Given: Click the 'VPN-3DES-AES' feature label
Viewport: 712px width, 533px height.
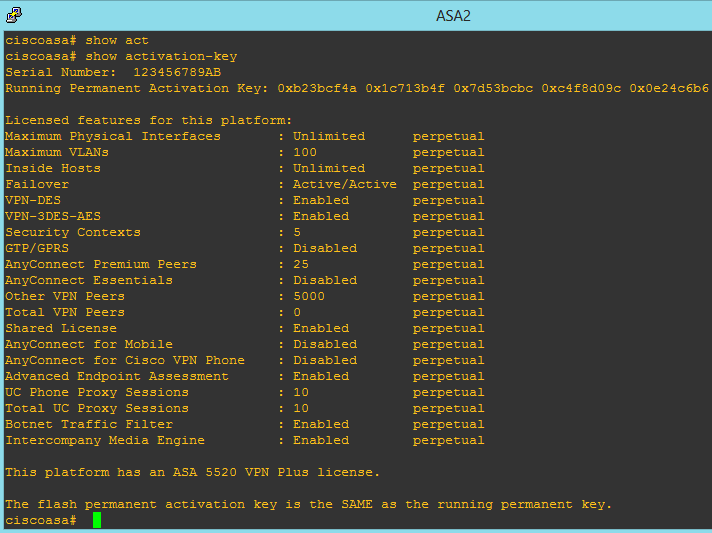Looking at the screenshot, I should coord(53,216).
